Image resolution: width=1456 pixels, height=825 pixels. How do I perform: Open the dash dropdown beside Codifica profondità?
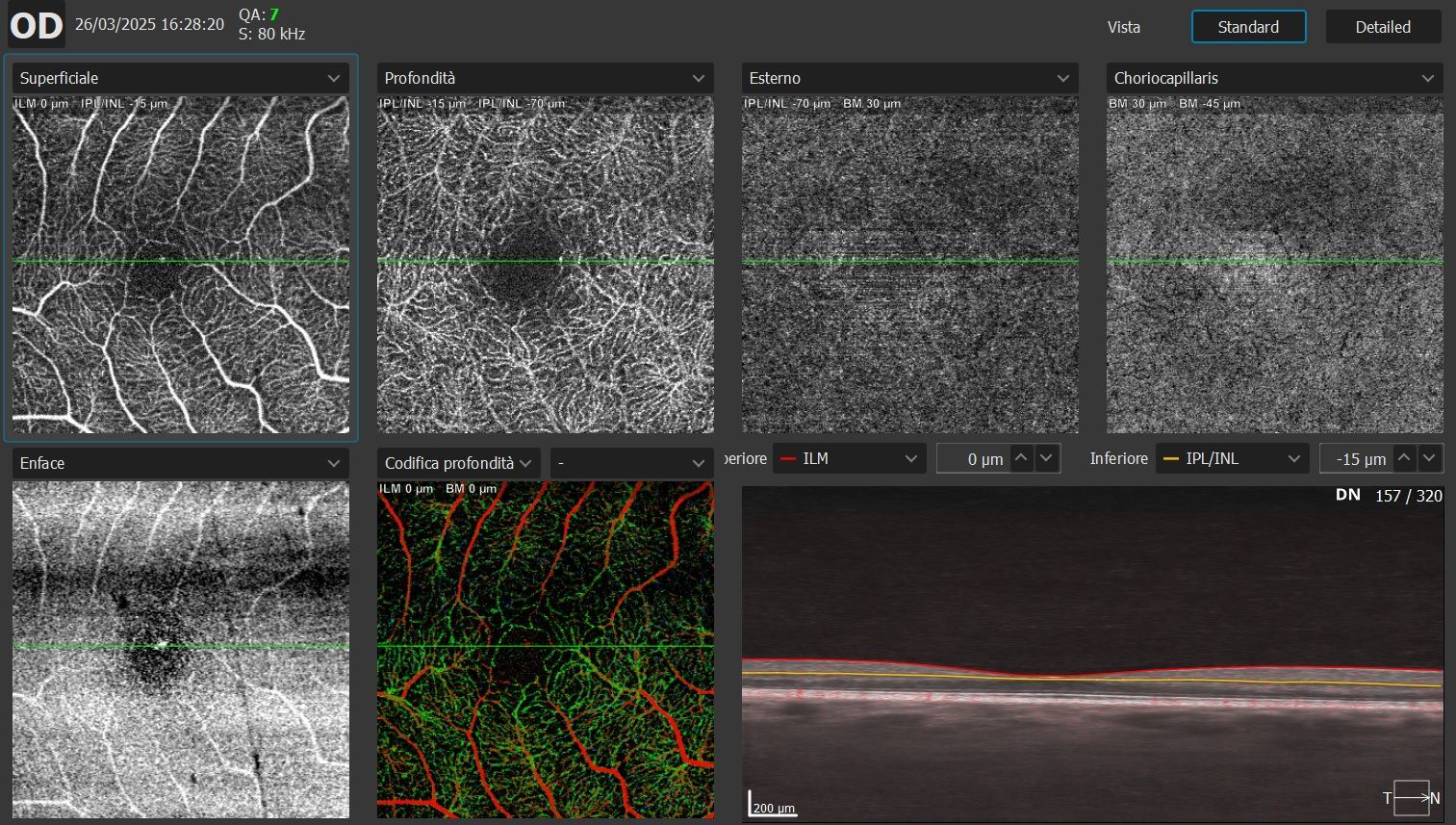pyautogui.click(x=632, y=463)
